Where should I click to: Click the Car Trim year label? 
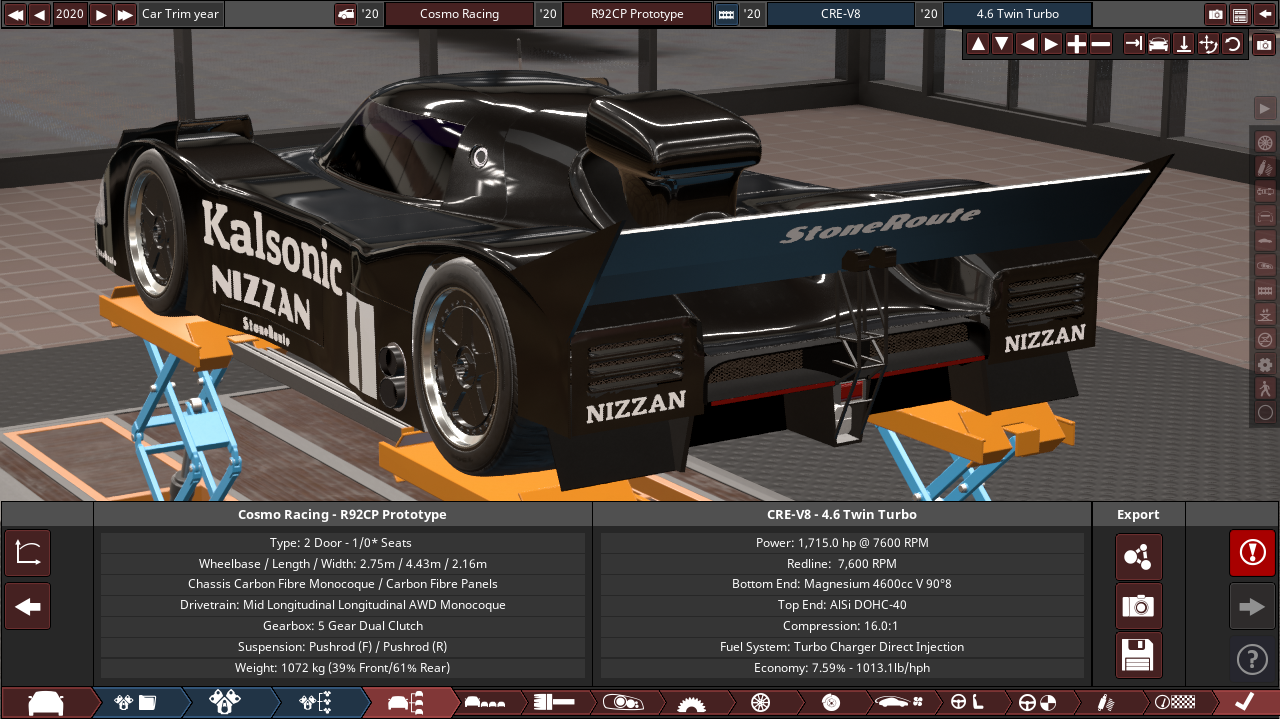pyautogui.click(x=181, y=14)
